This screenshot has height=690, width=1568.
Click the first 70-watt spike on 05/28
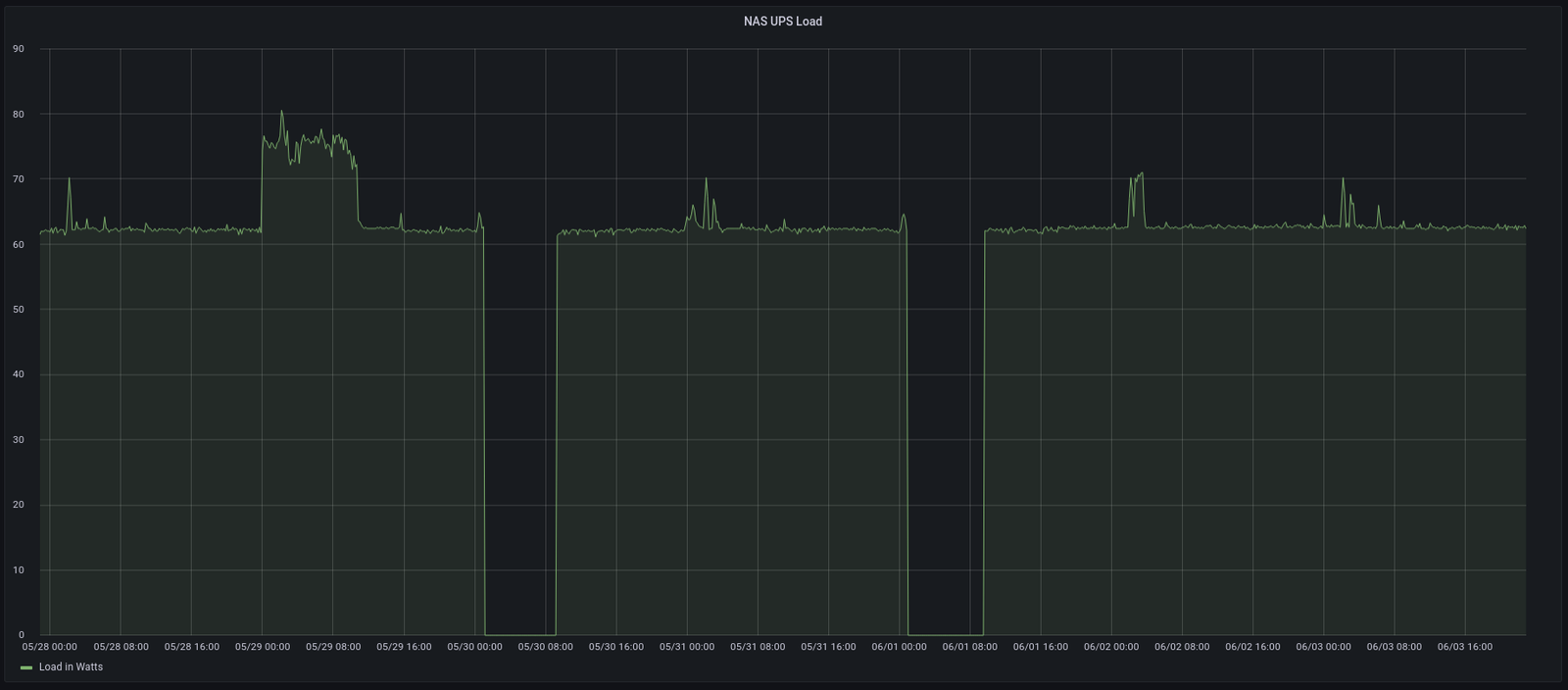pyautogui.click(x=69, y=179)
